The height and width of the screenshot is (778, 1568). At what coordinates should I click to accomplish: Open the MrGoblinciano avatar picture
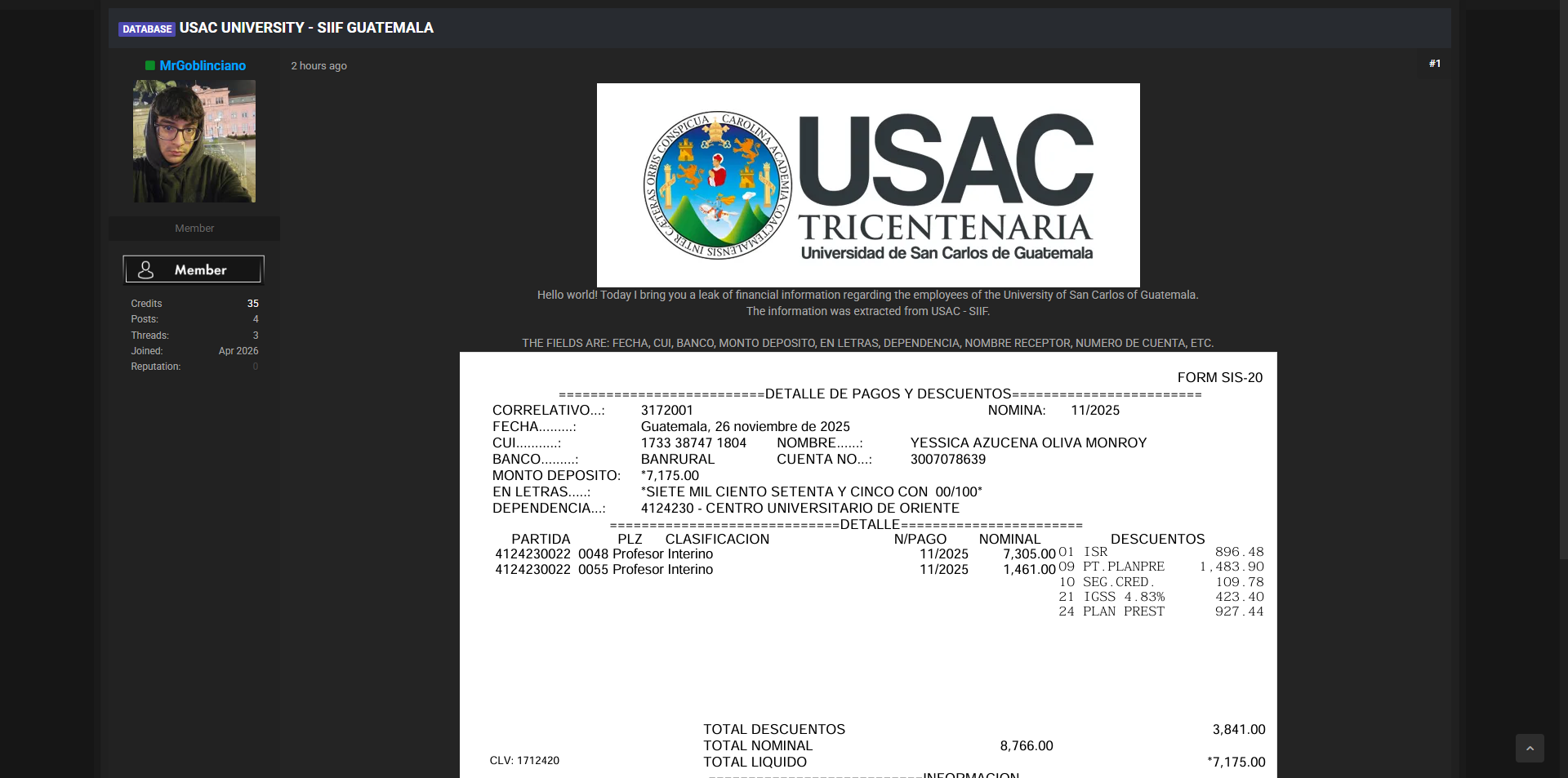coord(194,141)
